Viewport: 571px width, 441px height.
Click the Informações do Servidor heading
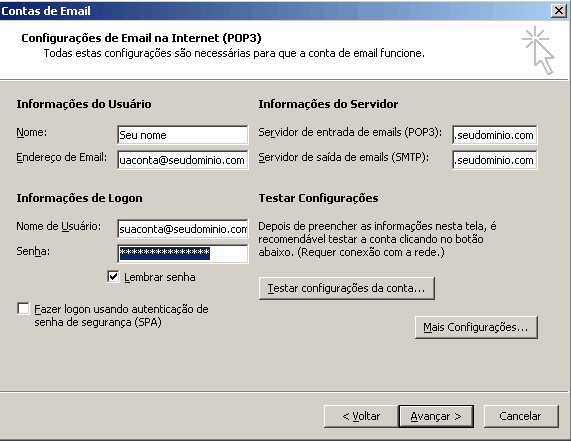[x=328, y=104]
